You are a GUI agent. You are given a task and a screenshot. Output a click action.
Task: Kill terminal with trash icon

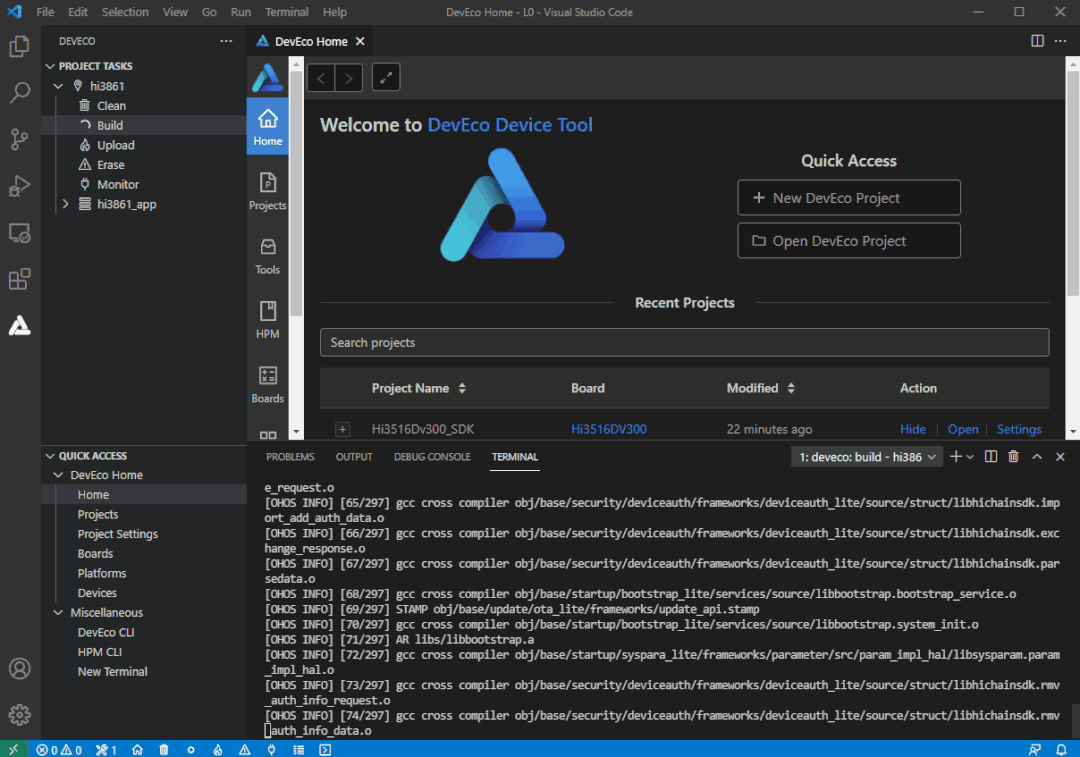pyautogui.click(x=1013, y=457)
